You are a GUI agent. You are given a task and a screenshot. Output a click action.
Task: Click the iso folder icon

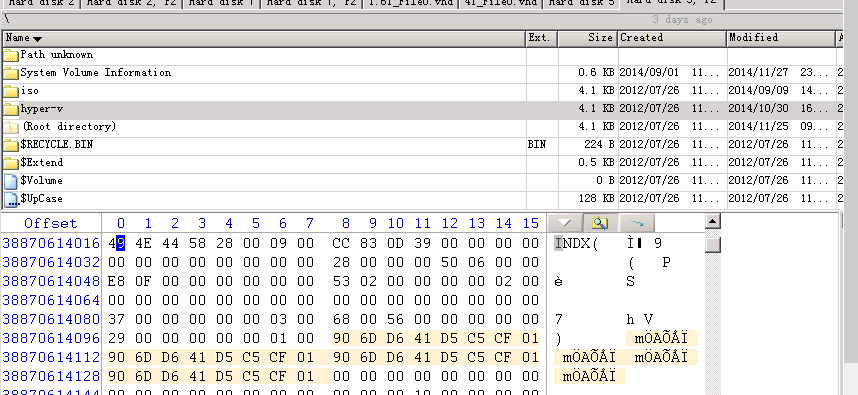click(11, 91)
